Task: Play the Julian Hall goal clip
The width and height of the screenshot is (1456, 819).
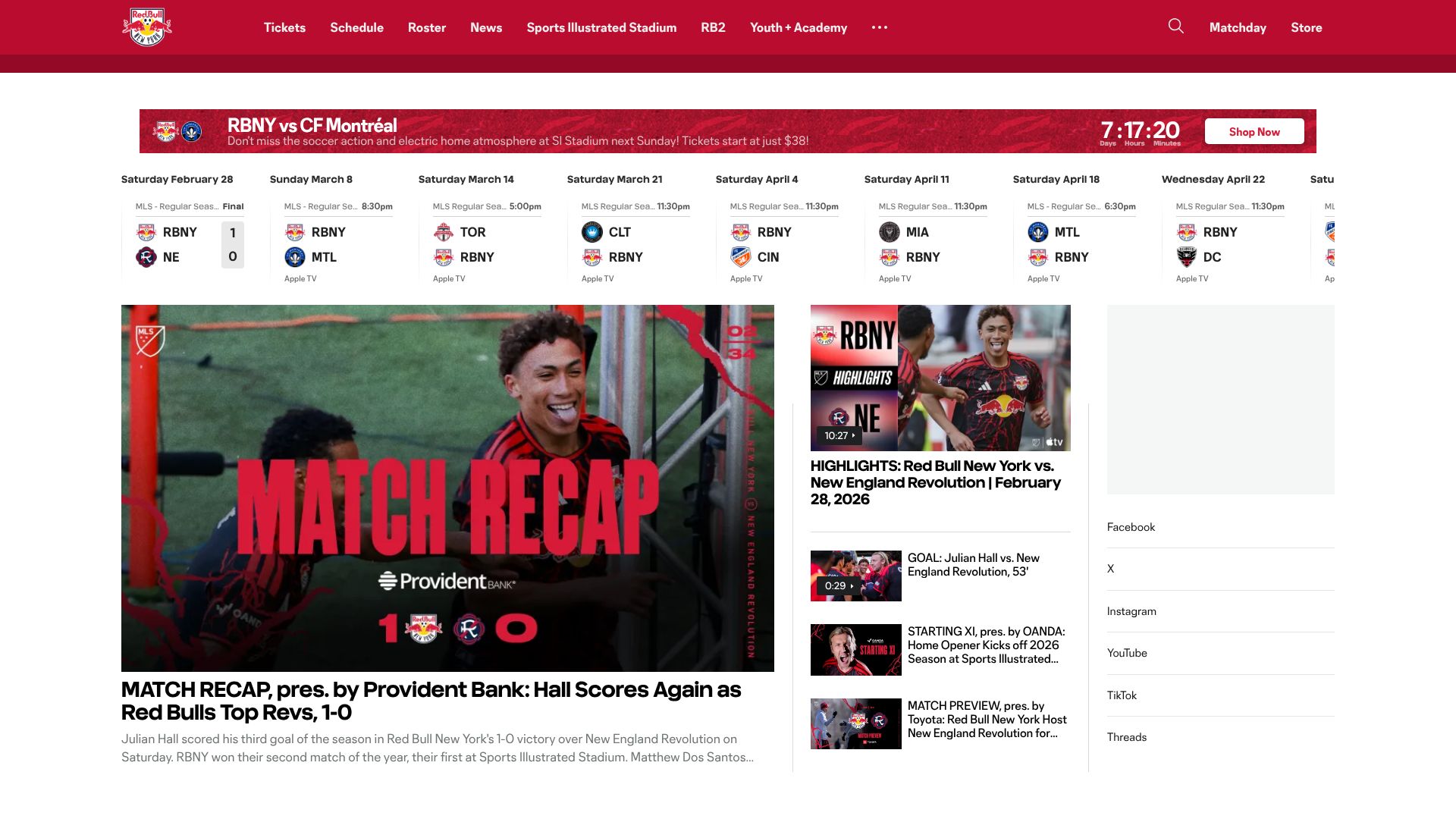Action: click(855, 576)
